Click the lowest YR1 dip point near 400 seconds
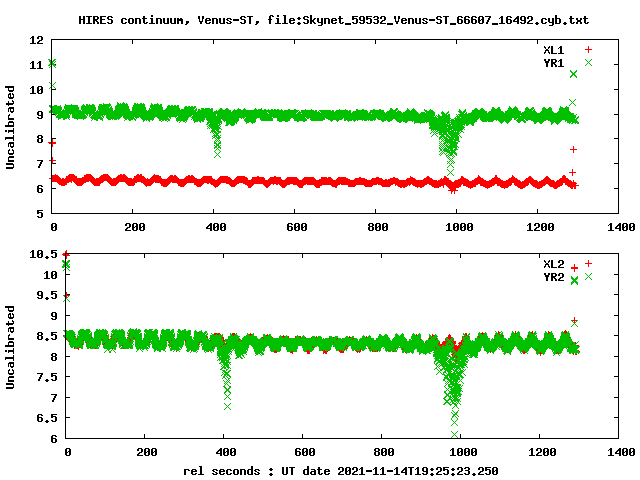640x480 pixels. [x=217, y=154]
